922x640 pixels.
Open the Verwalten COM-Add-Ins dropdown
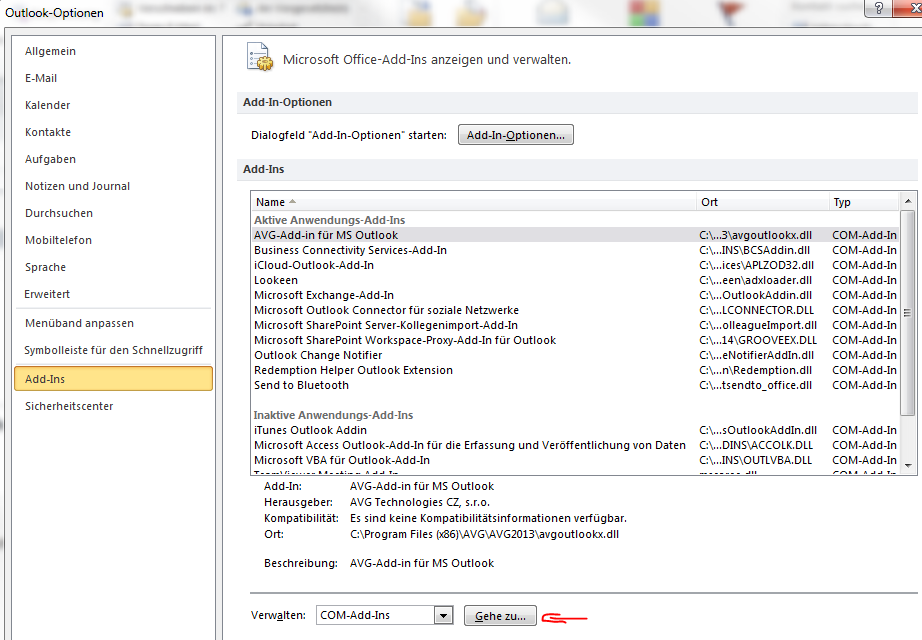click(x=443, y=615)
